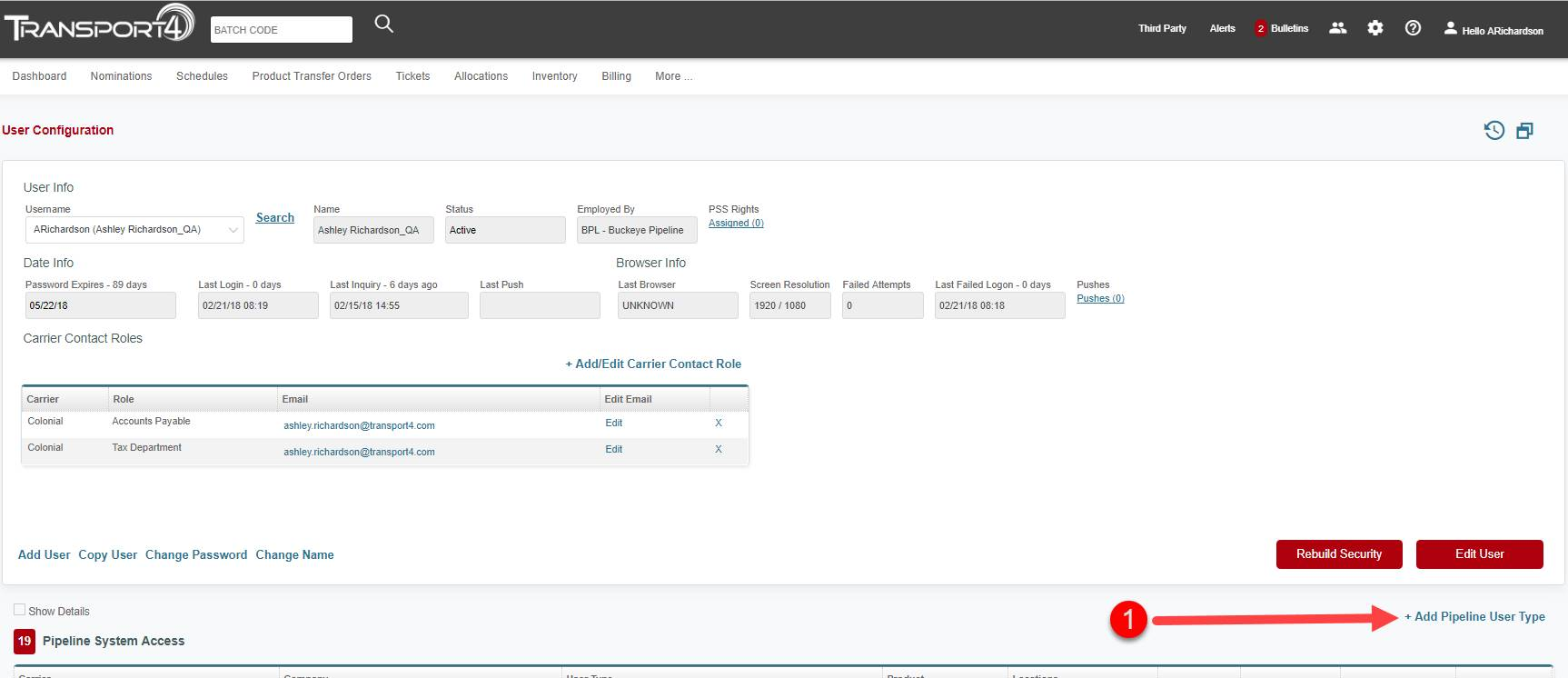Open the history clock icon
This screenshot has height=678, width=1568.
click(x=1494, y=131)
